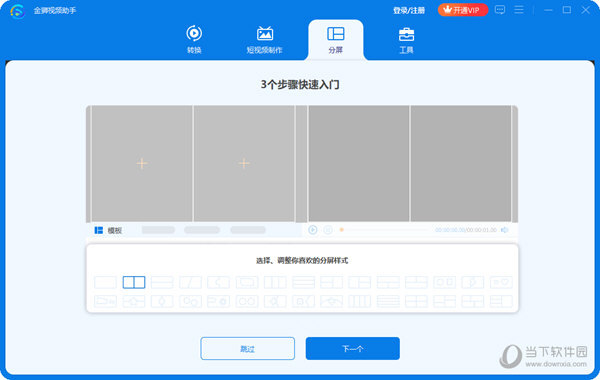Close the application window
The image size is (600, 380).
pos(585,10)
